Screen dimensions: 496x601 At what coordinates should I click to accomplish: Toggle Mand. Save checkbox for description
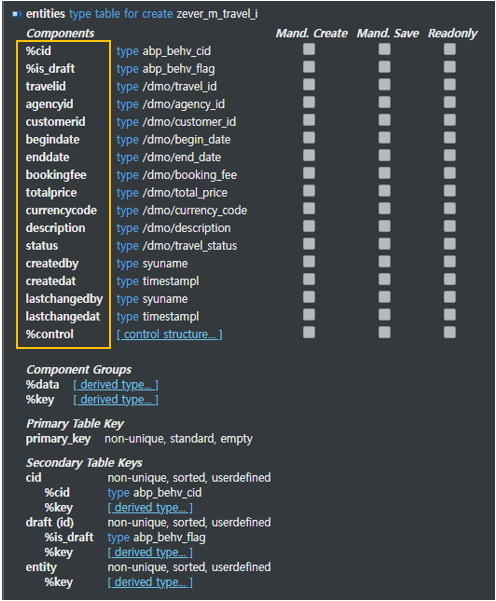pyautogui.click(x=384, y=226)
